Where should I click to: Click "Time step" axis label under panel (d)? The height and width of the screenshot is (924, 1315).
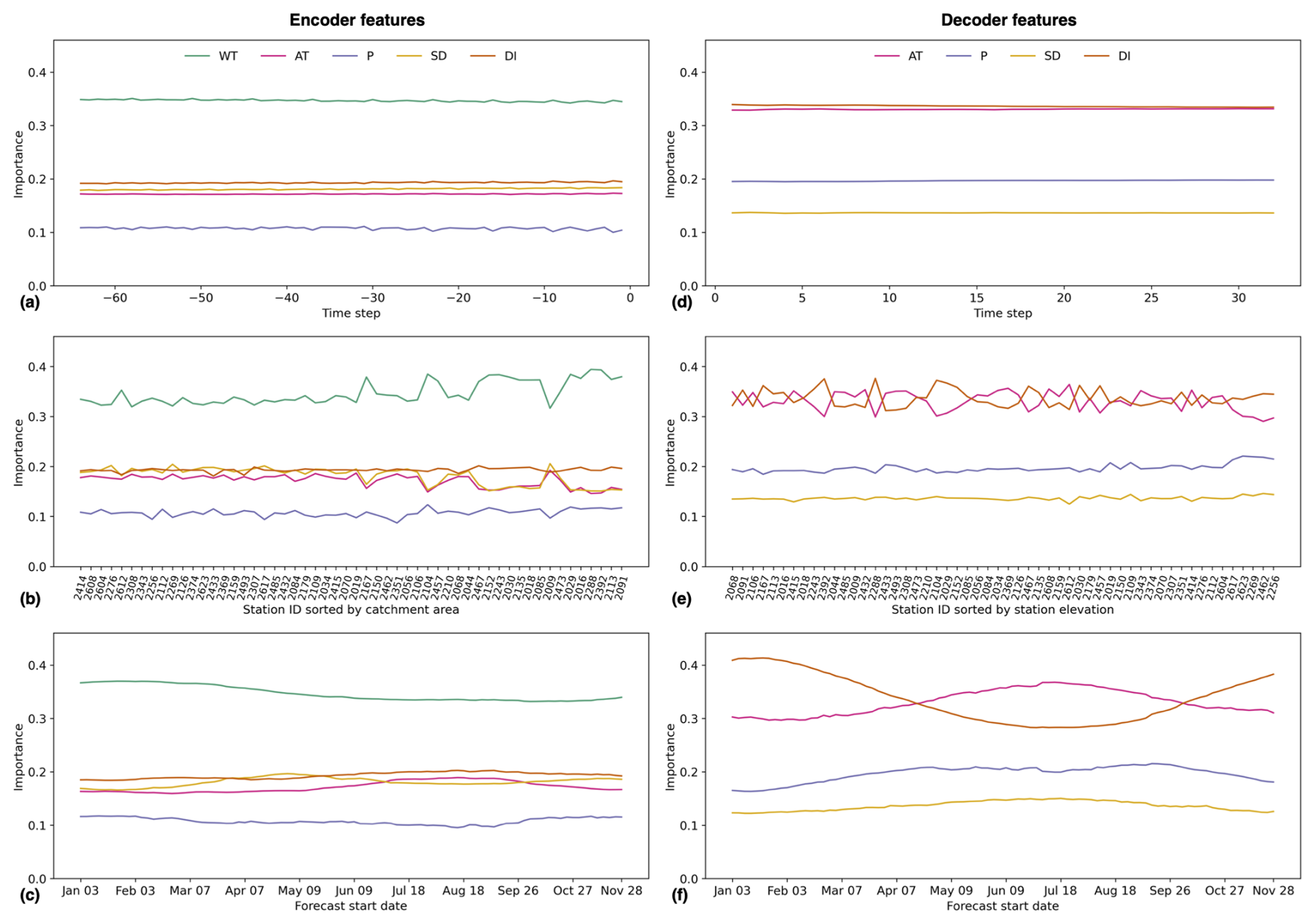(x=1002, y=313)
